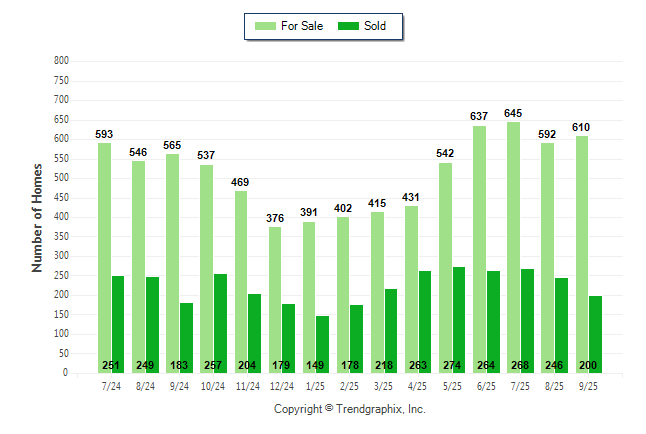Click the 5/25 Sold bar labeled 274
The width and height of the screenshot is (646, 434).
[x=459, y=319]
